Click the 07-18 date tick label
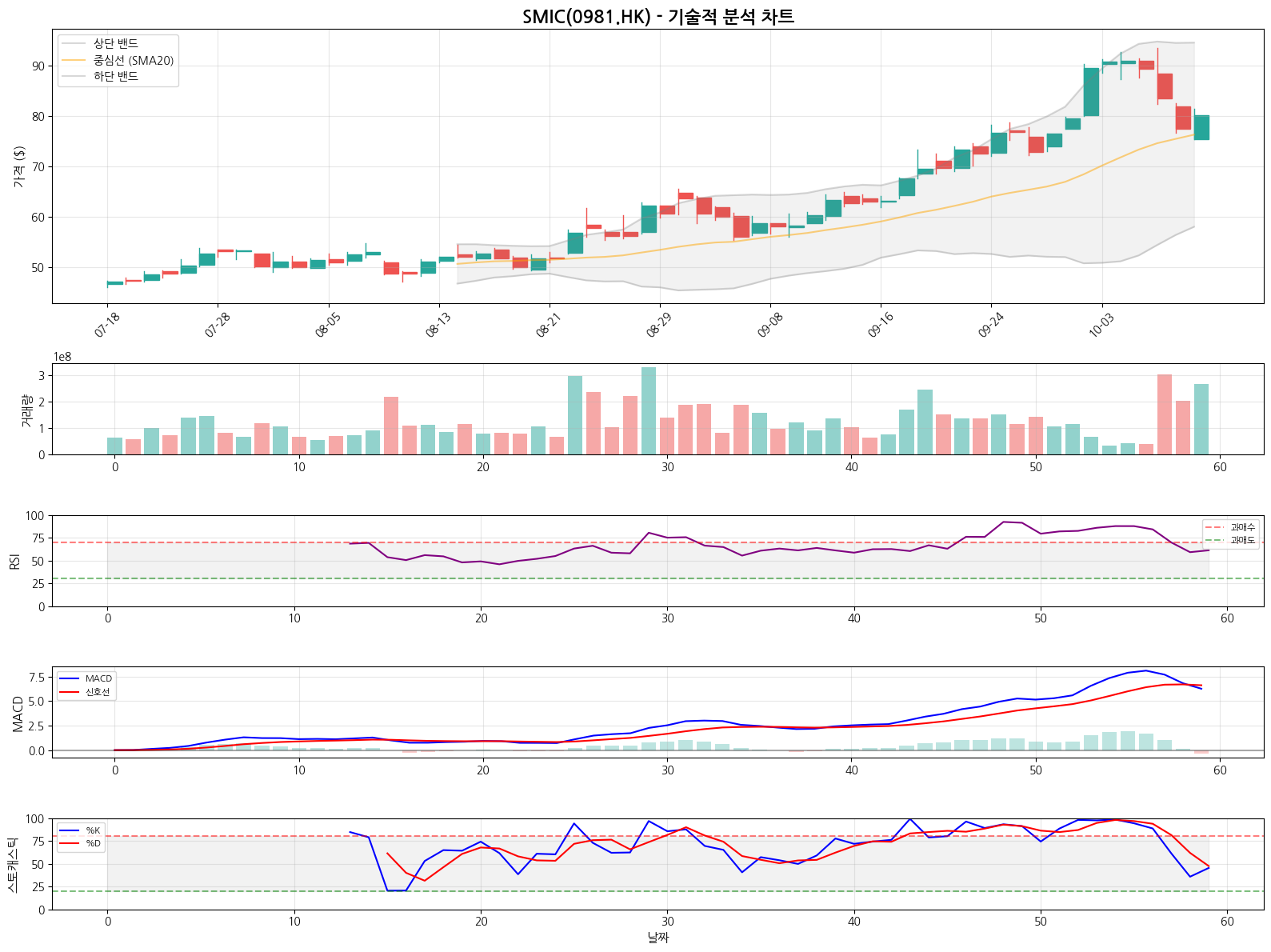 [x=107, y=325]
